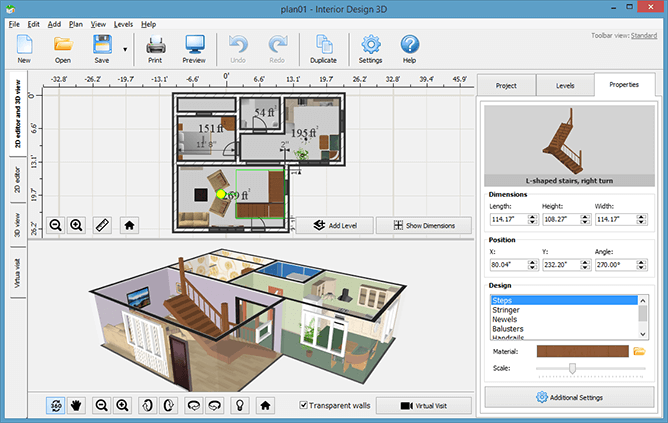Toggle the 360 rotate mode in 3D view
The width and height of the screenshot is (668, 423).
[x=56, y=406]
